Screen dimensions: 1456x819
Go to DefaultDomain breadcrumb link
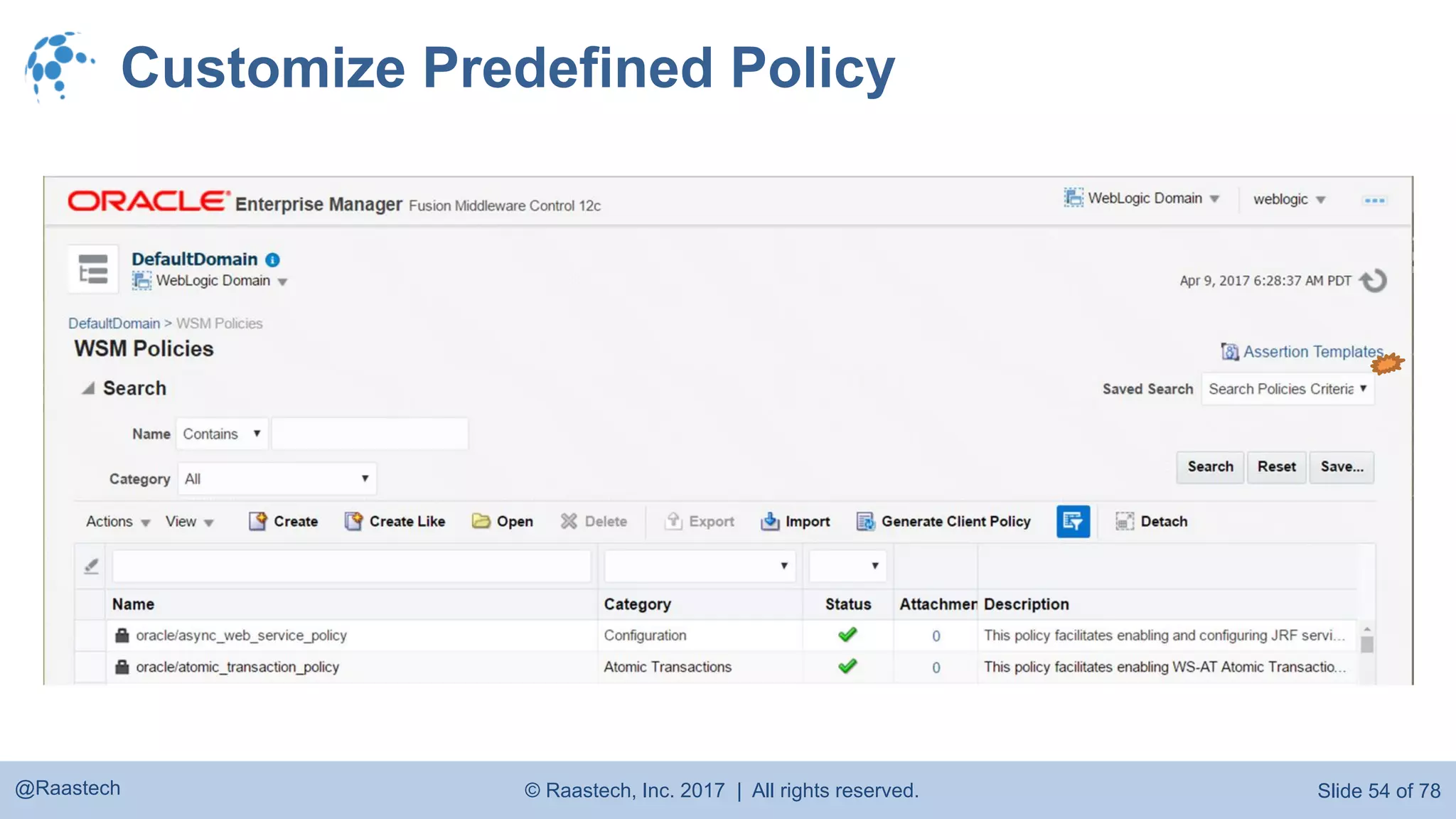[x=114, y=323]
